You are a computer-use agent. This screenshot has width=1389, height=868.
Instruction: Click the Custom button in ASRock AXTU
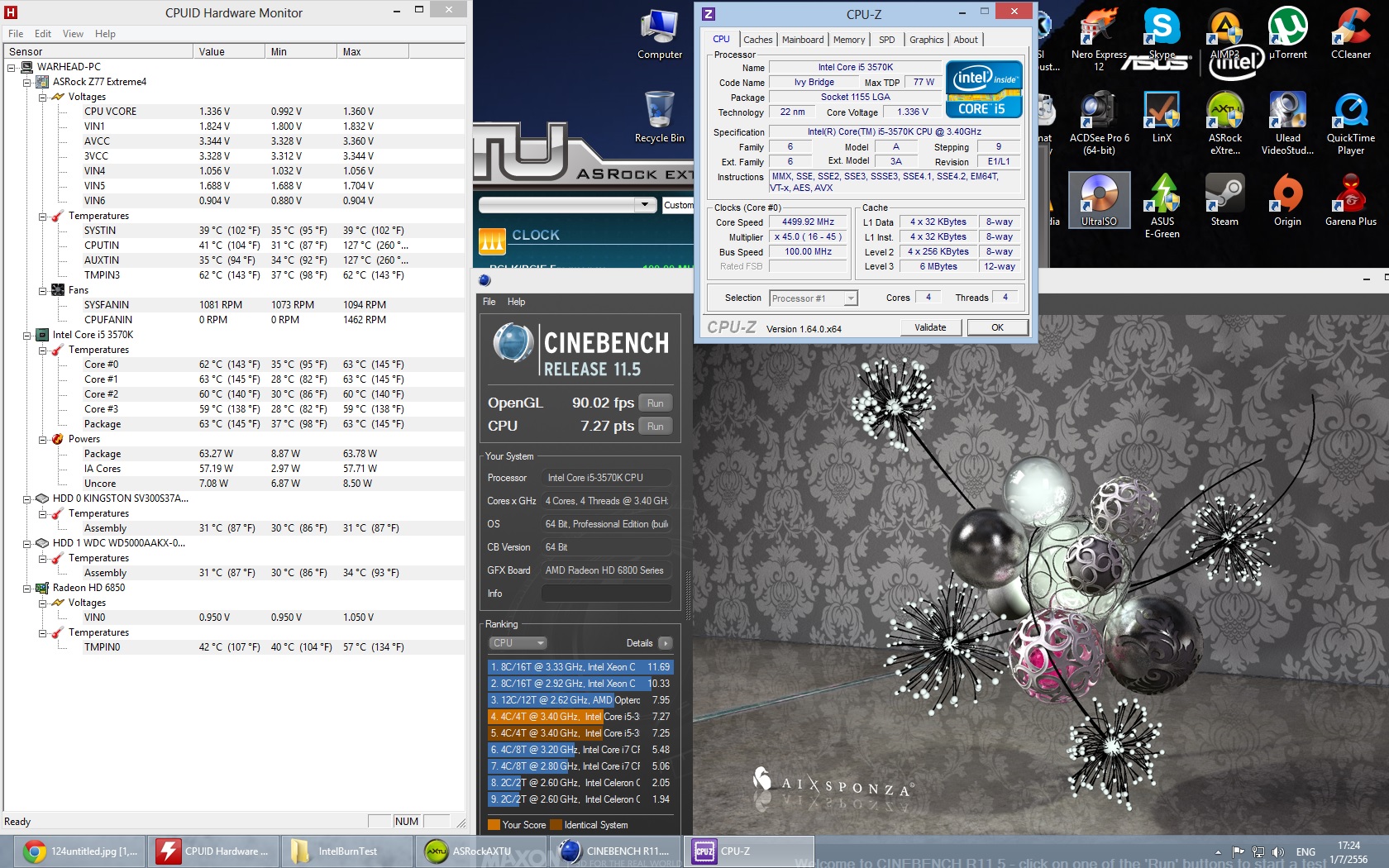click(x=678, y=205)
